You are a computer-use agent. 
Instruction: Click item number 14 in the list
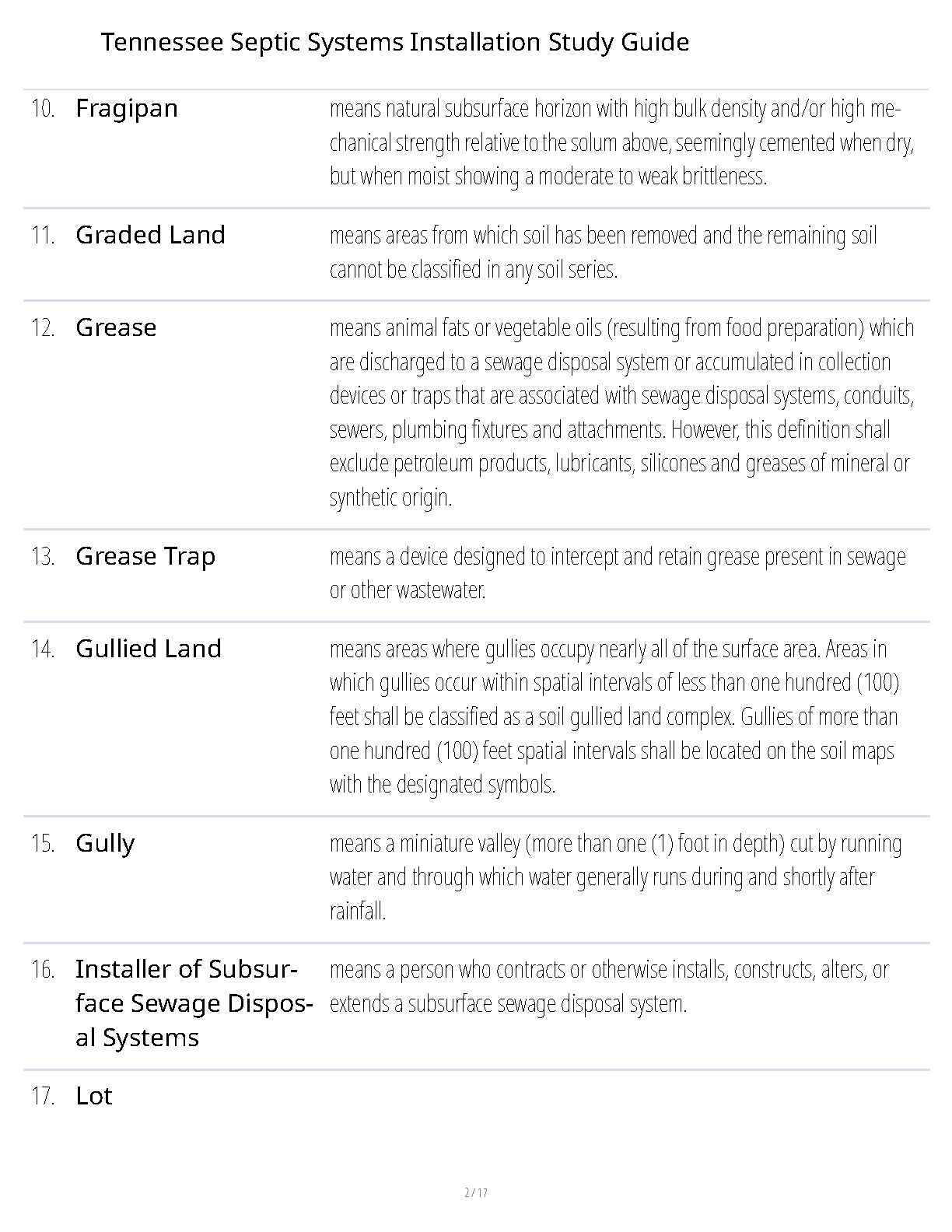tap(43, 649)
